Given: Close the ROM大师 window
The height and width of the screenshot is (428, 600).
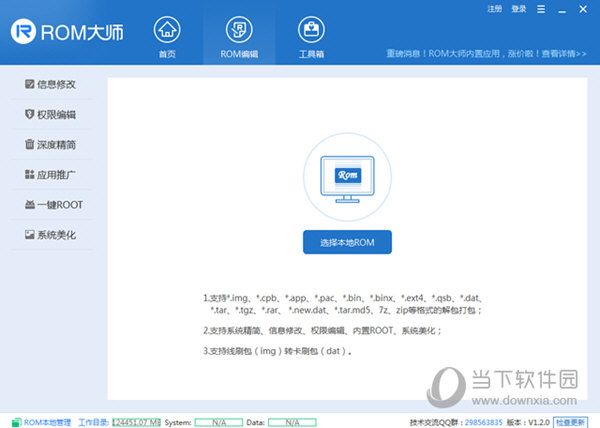Looking at the screenshot, I should pyautogui.click(x=583, y=9).
